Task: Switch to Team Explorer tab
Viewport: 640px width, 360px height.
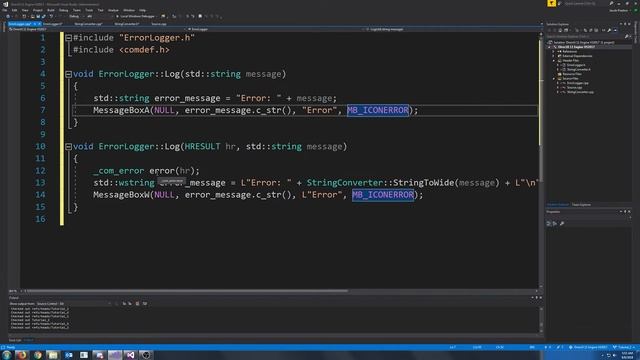Action: (x=581, y=204)
